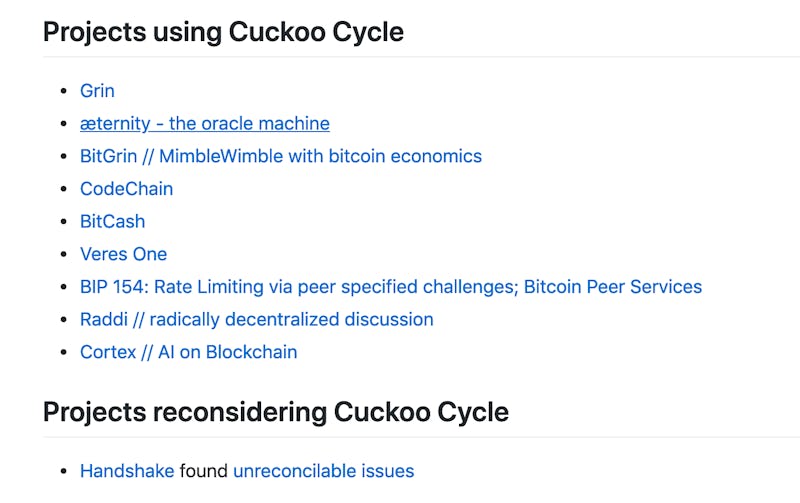
Task: Click the bullet point beside Handshake
Action: pyautogui.click(x=66, y=472)
